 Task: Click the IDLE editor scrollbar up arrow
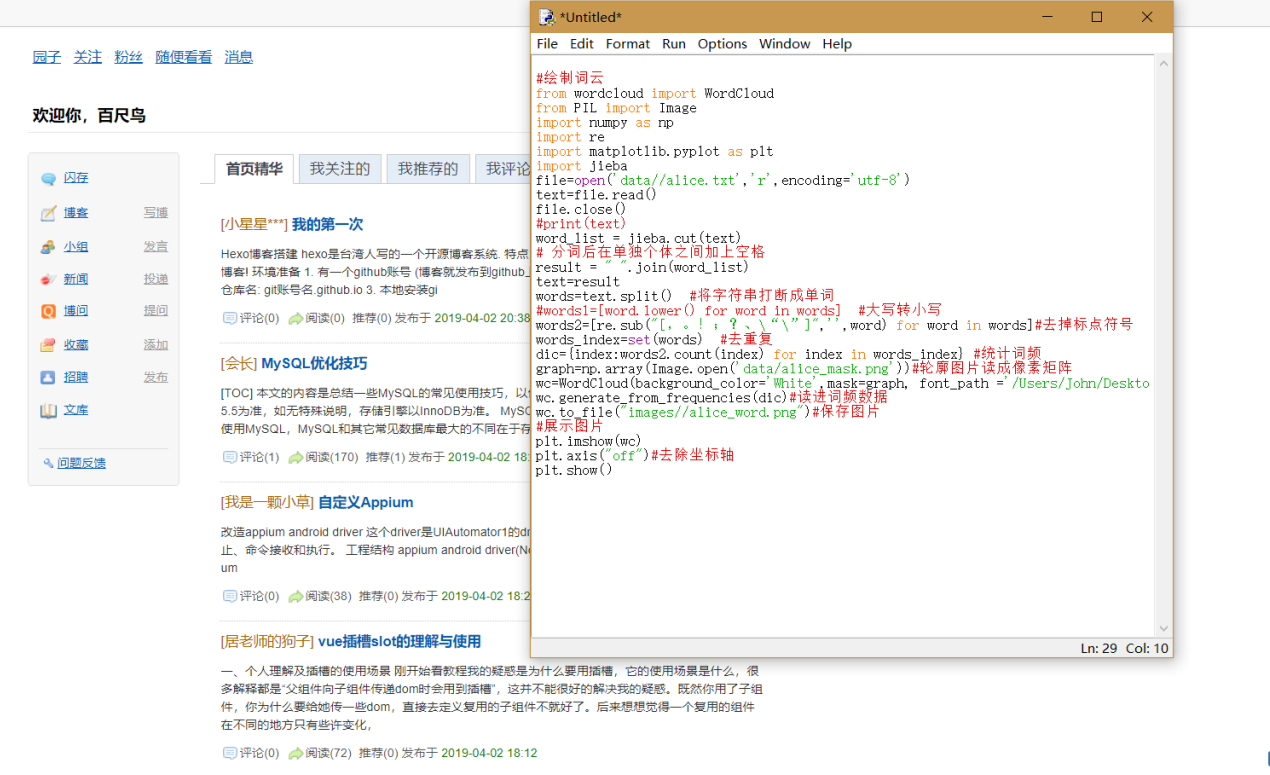(1163, 63)
